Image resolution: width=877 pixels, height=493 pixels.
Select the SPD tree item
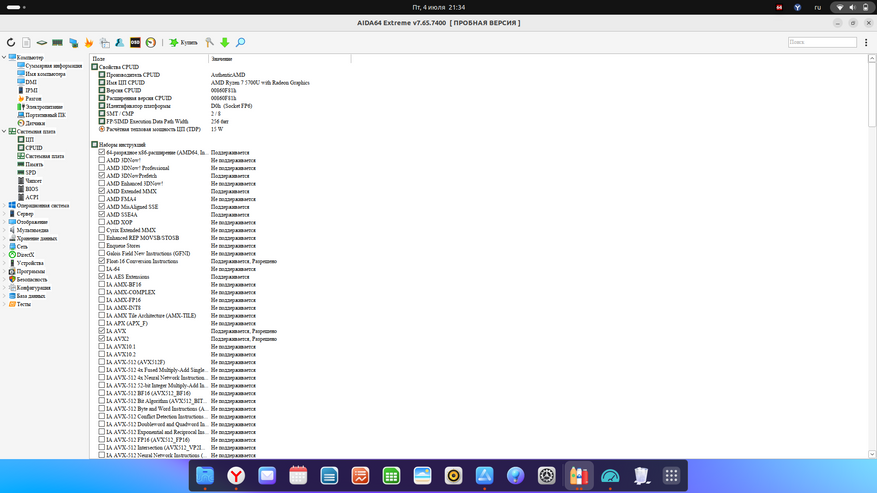click(30, 172)
